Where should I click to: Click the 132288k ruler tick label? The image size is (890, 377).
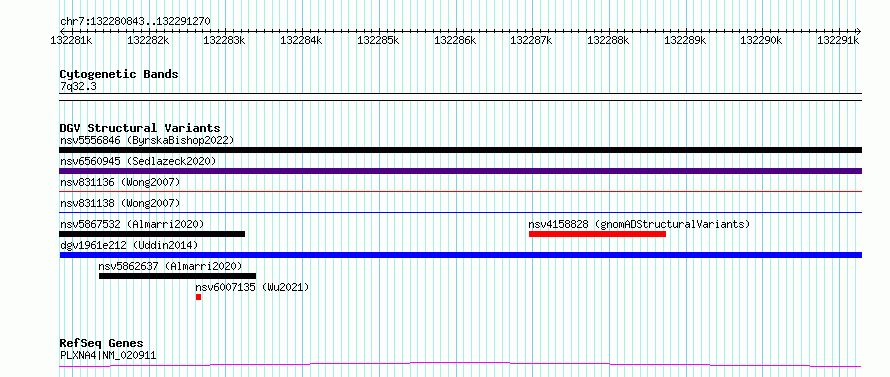[608, 40]
